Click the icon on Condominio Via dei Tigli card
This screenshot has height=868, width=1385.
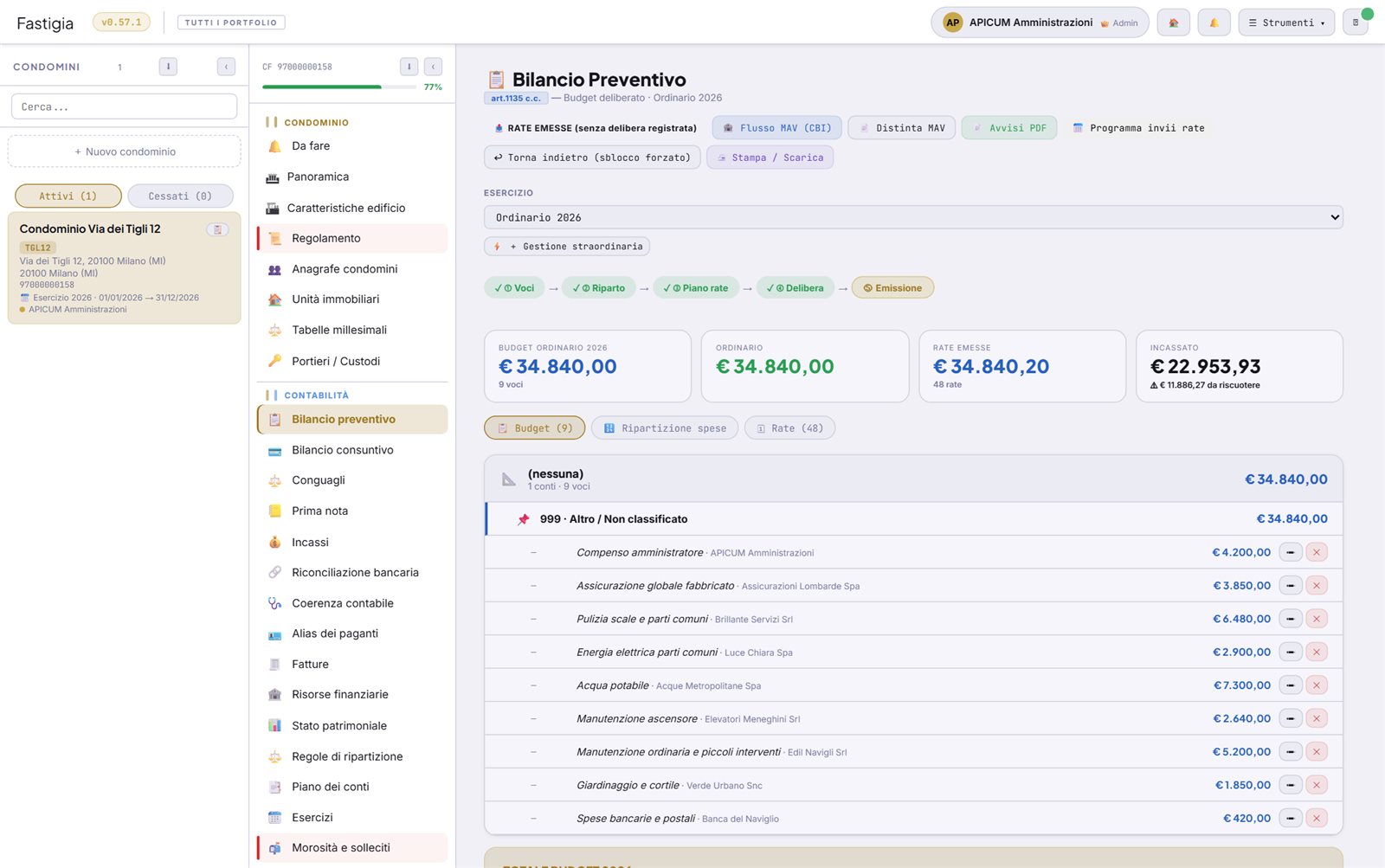pyautogui.click(x=217, y=229)
